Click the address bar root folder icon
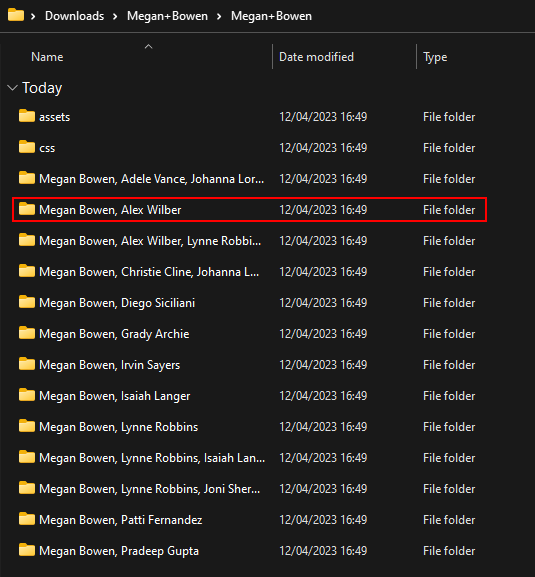 click(x=16, y=15)
